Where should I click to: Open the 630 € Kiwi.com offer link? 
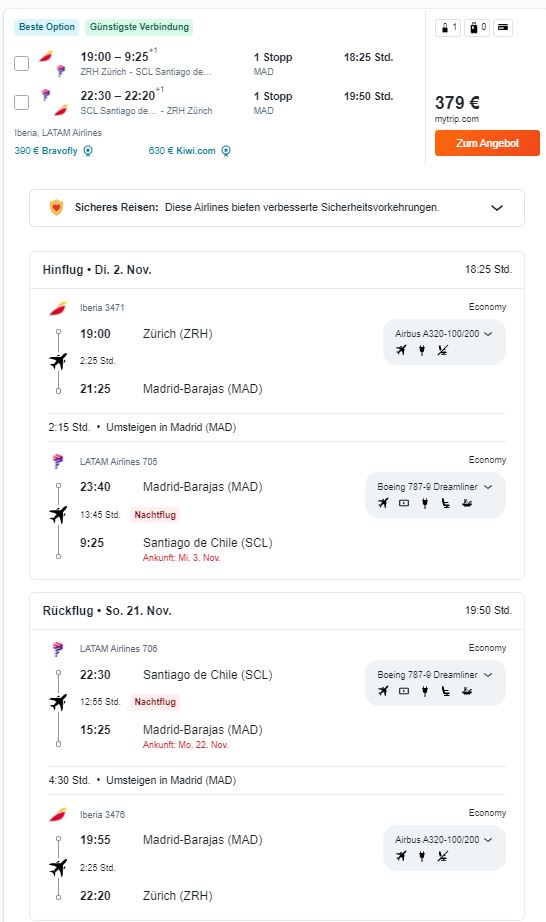(x=182, y=151)
